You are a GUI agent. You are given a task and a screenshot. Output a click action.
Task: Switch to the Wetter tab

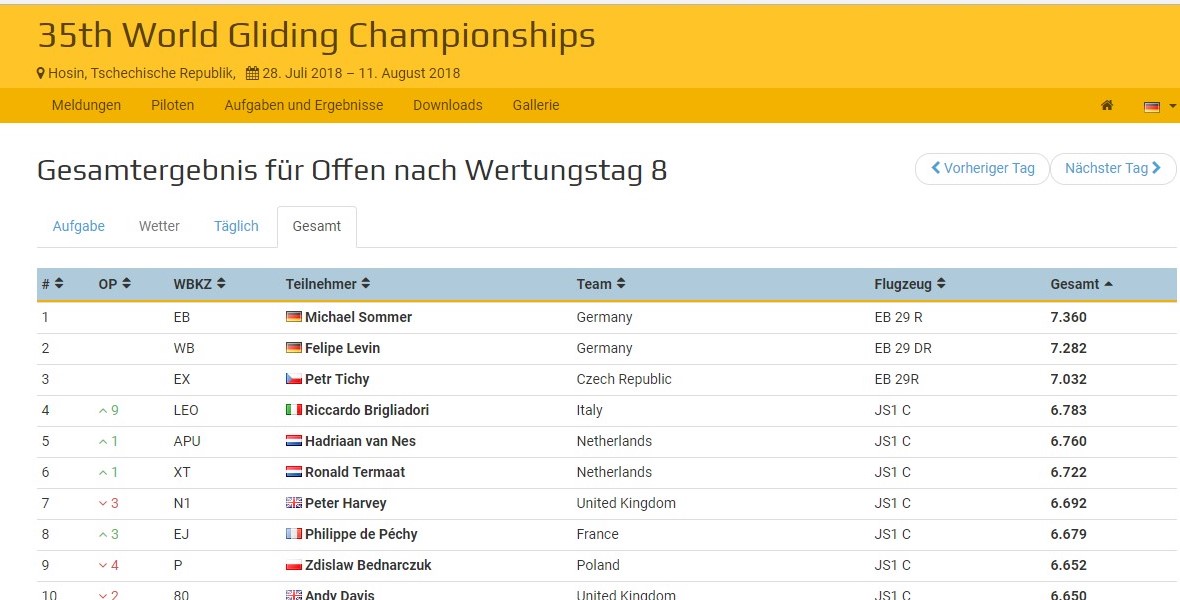tap(159, 226)
